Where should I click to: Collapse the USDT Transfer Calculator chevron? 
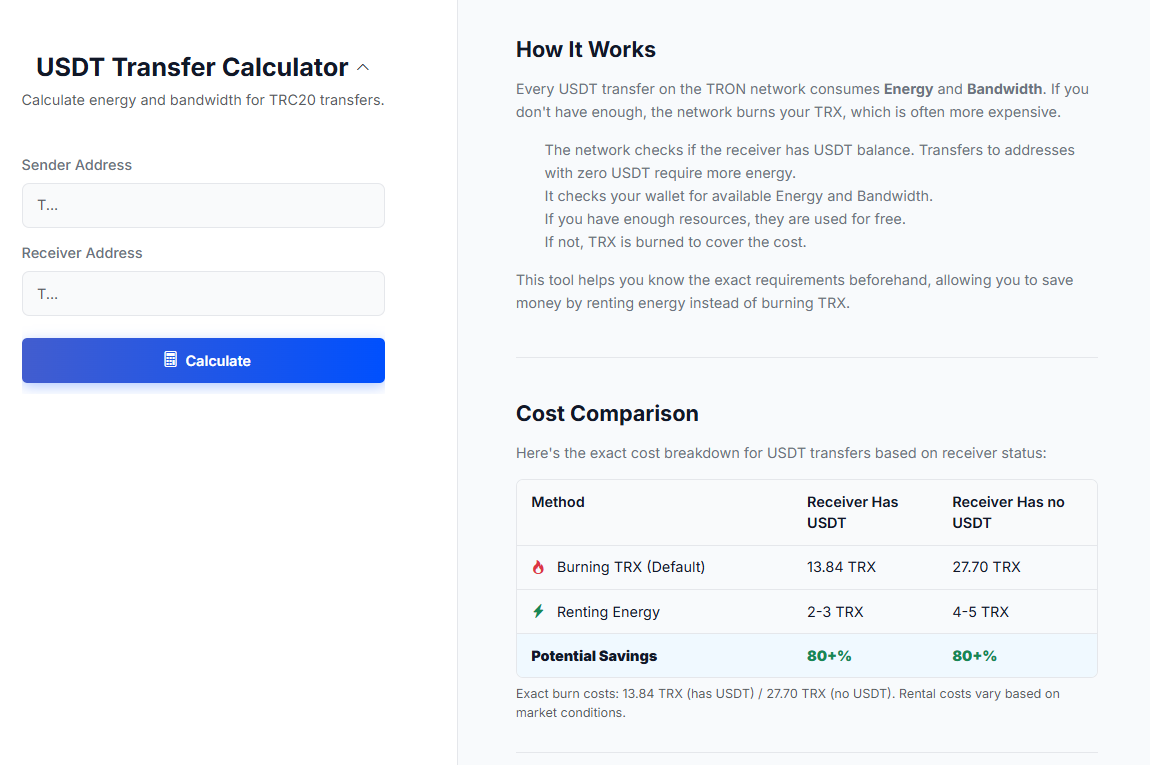click(363, 68)
